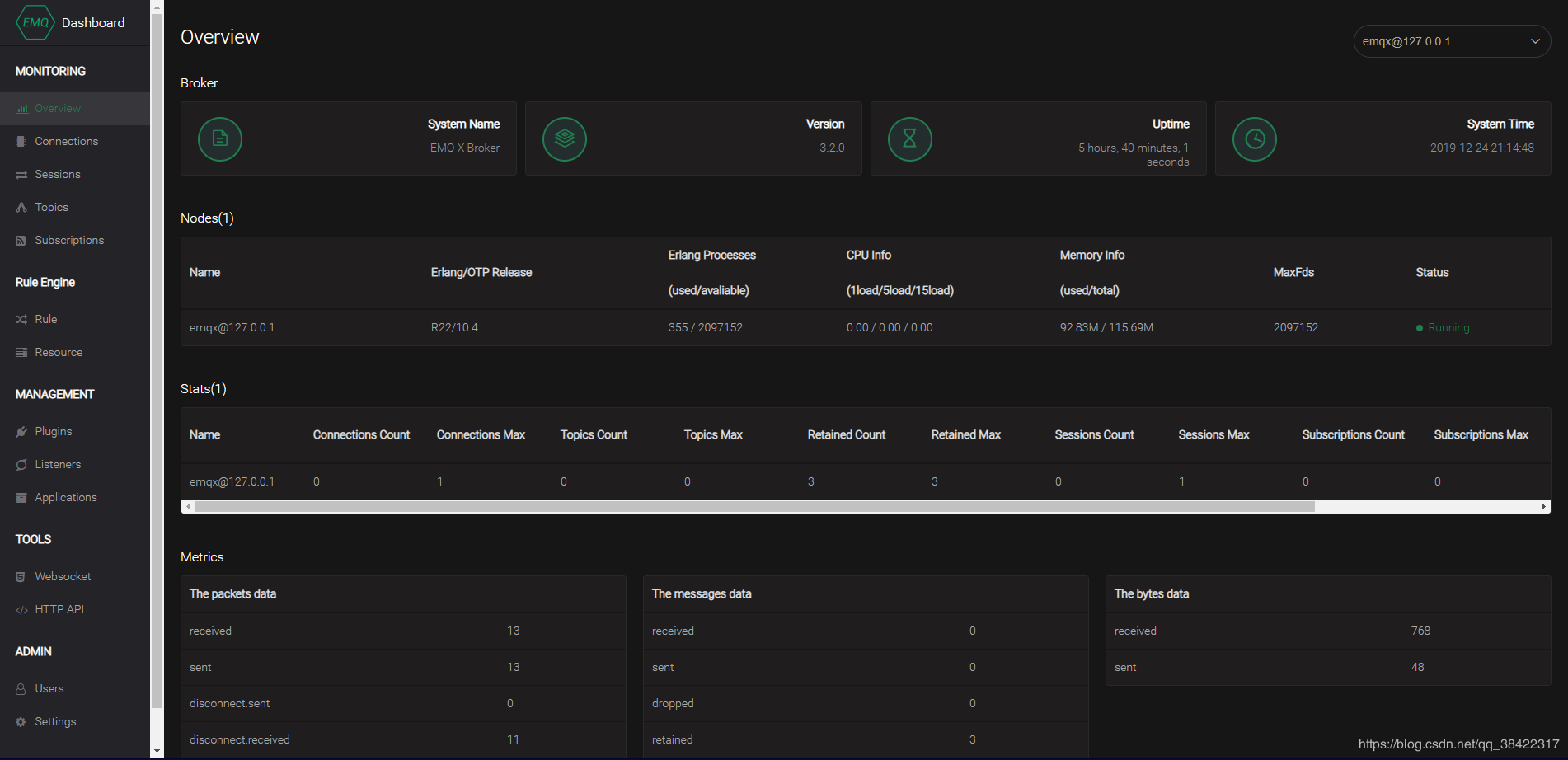Screen dimensions: 1568x760
Task: Open the Settings page
Action: (75, 721)
